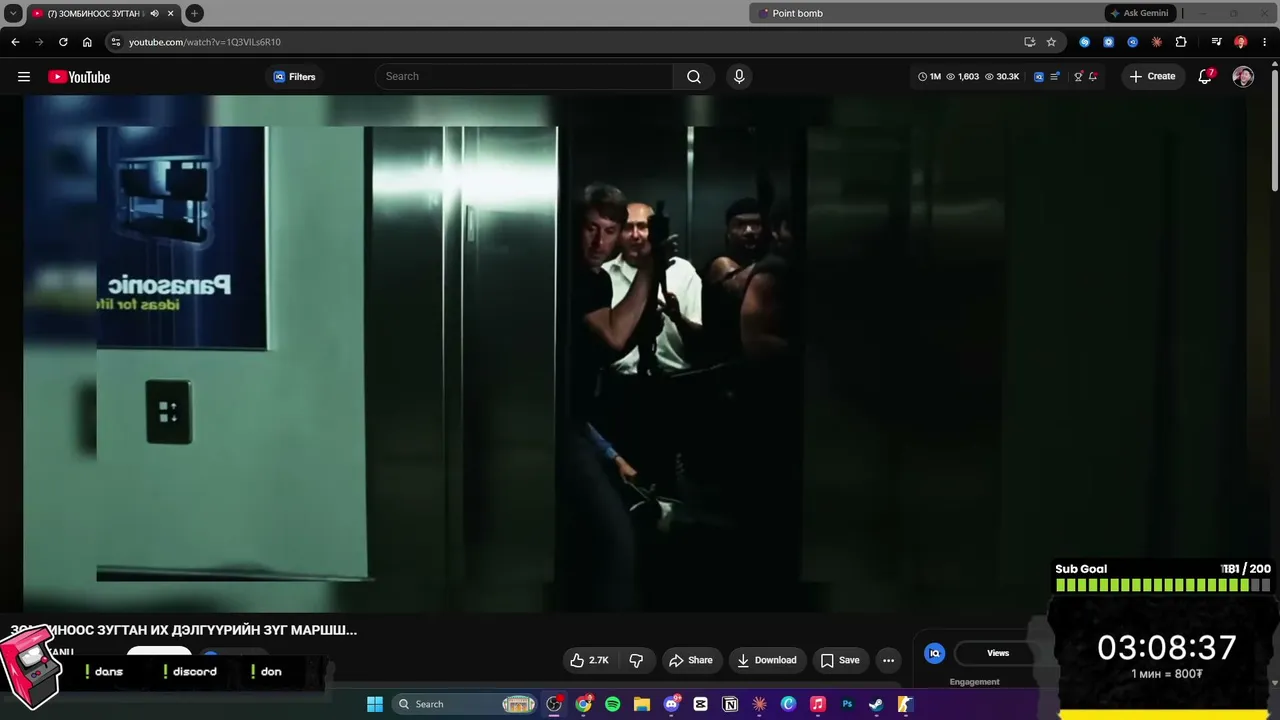Open YouTube notifications bell
Screen dimensions: 1280x720
pyautogui.click(x=1206, y=77)
